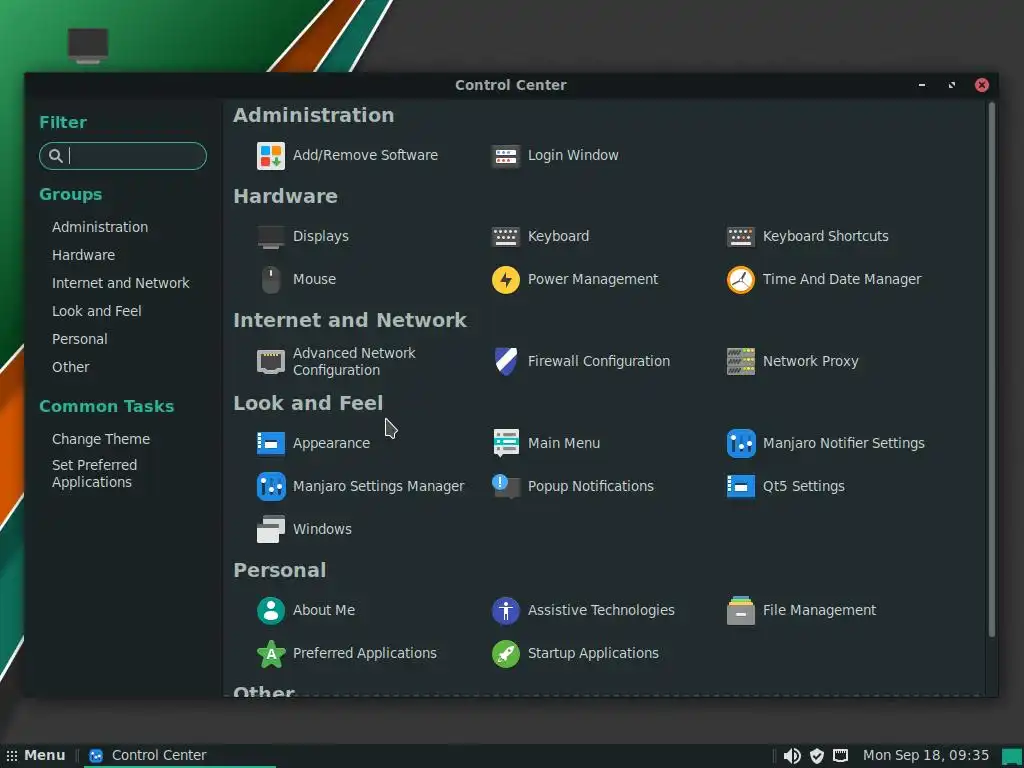Viewport: 1024px width, 768px height.
Task: Launch the Displays settings icon
Action: coord(270,237)
